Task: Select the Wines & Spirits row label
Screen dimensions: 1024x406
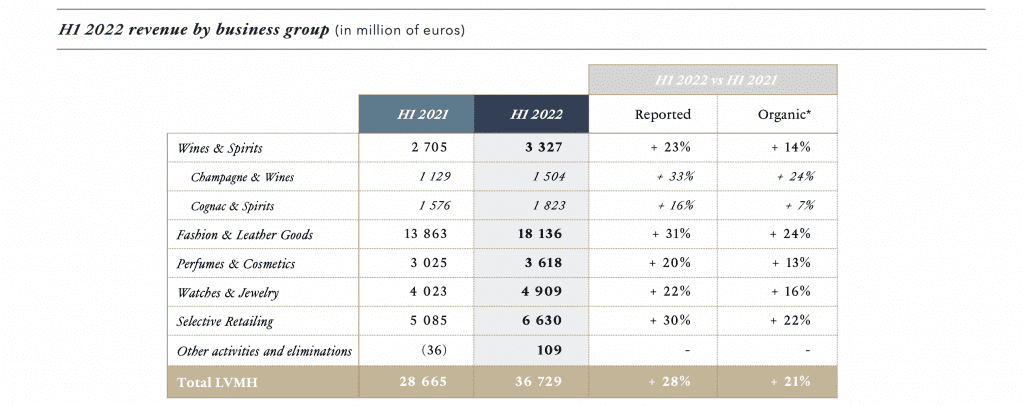Action: tap(219, 147)
